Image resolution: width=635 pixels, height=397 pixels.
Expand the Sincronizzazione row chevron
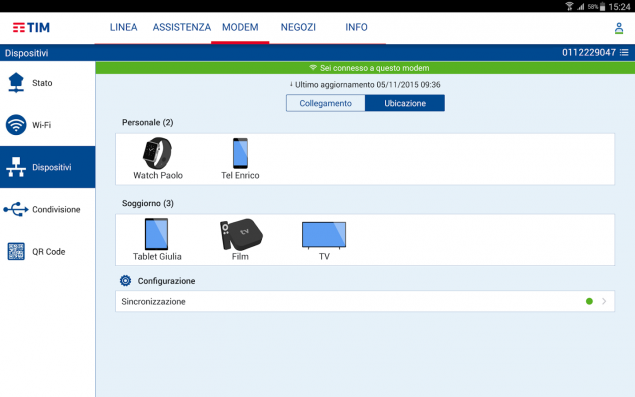(x=604, y=301)
